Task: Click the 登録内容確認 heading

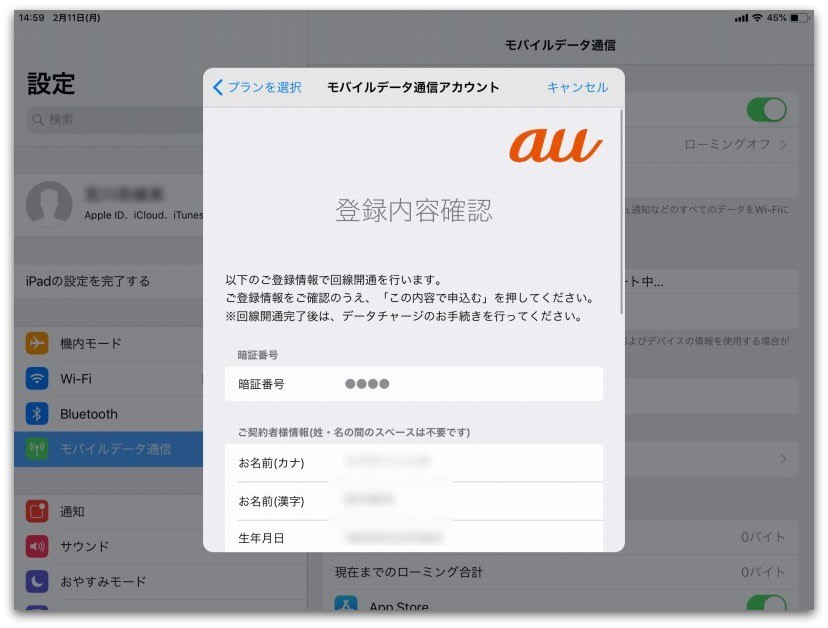Action: (413, 210)
